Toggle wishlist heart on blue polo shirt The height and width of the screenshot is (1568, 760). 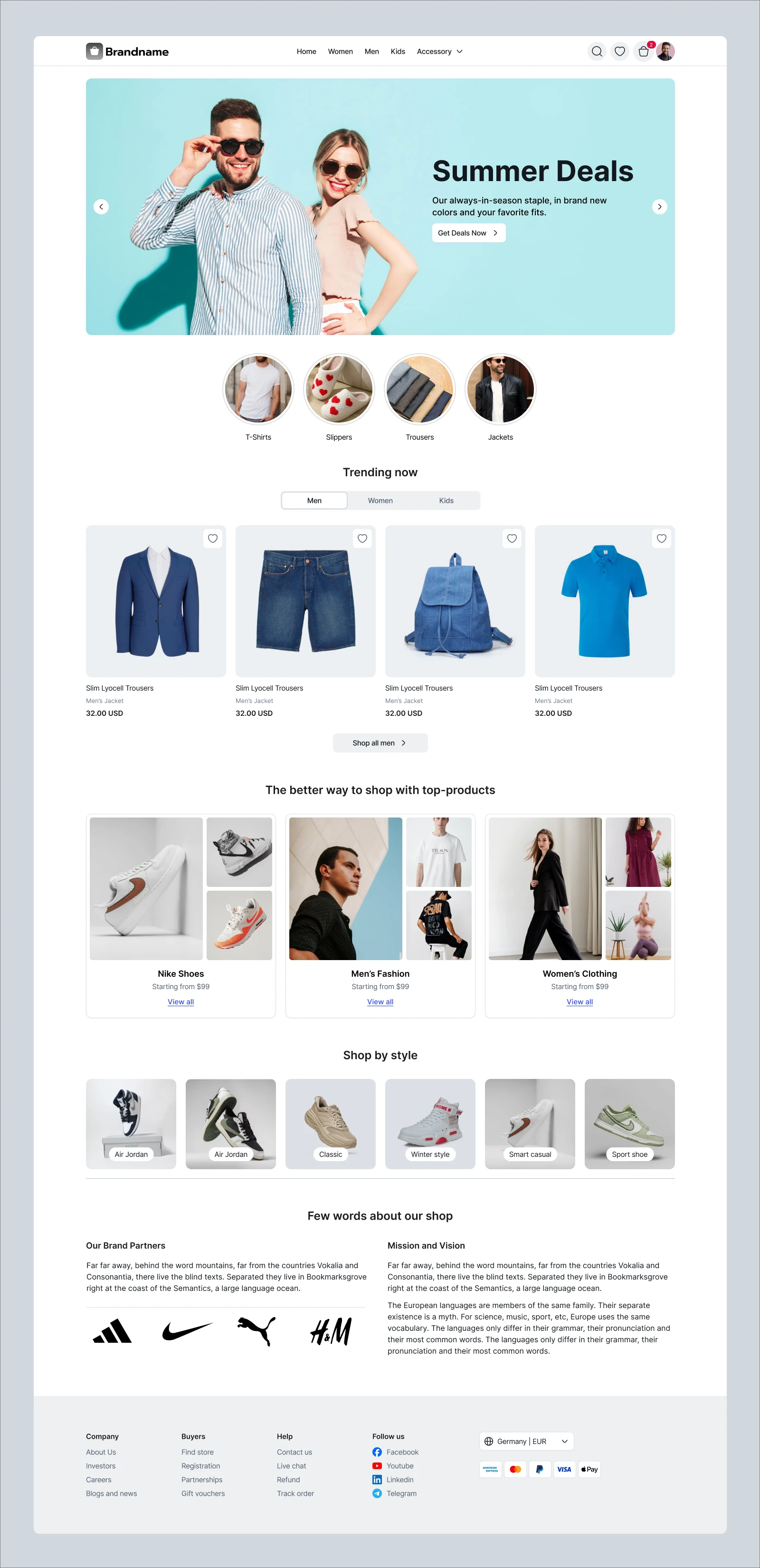(x=661, y=539)
